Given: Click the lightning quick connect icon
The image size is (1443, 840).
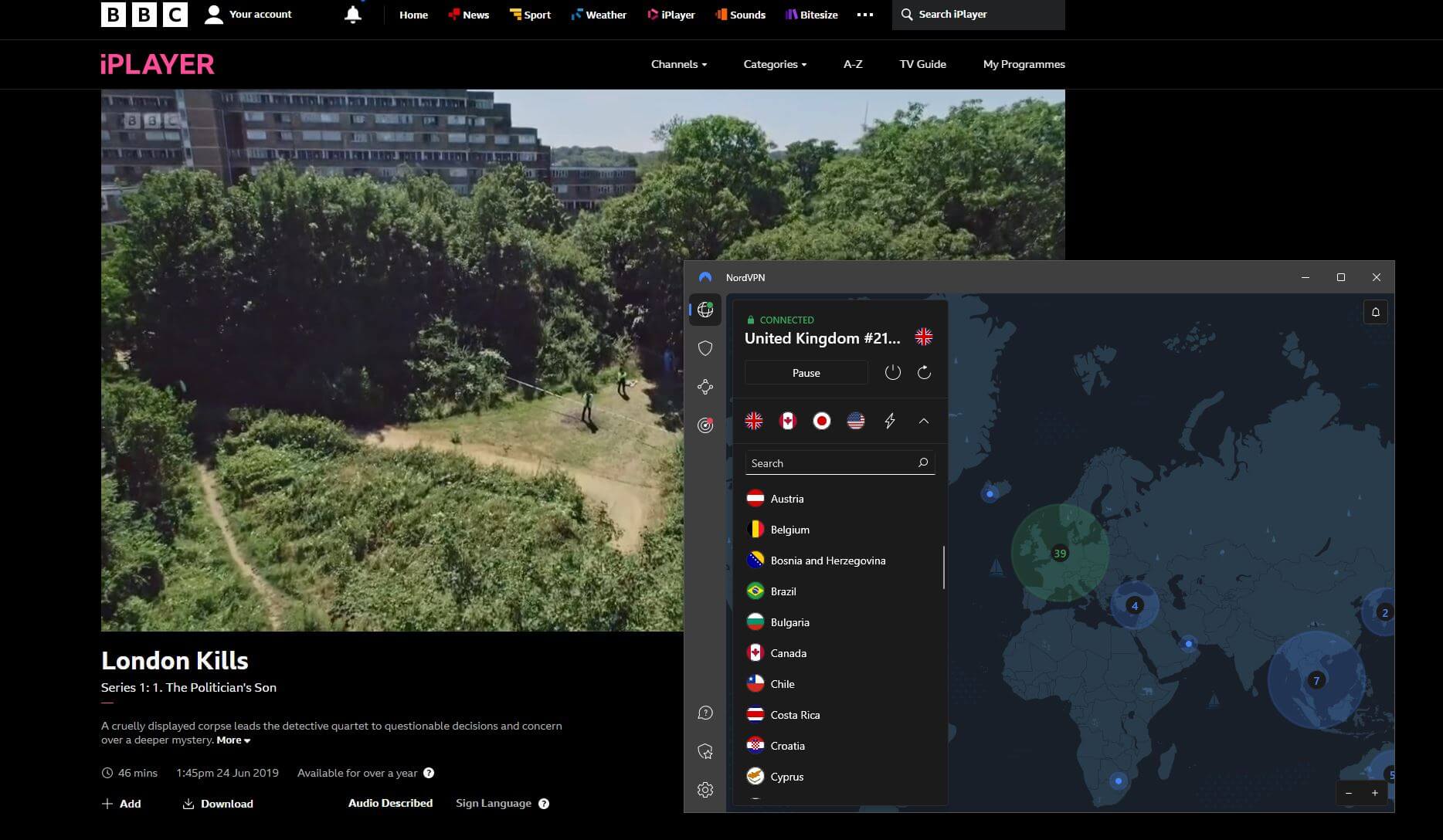Looking at the screenshot, I should 890,421.
